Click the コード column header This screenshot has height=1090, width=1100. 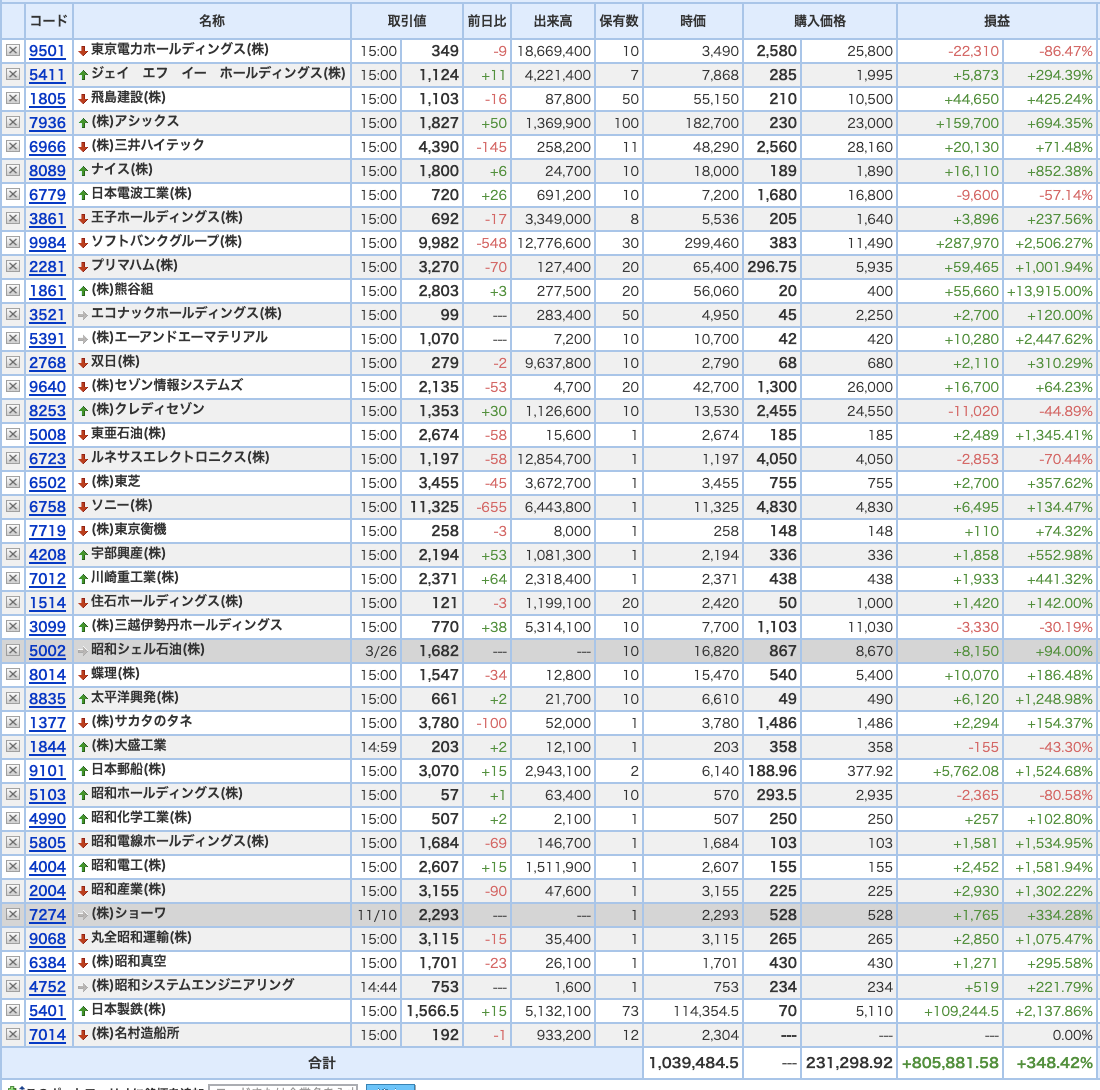pyautogui.click(x=48, y=21)
